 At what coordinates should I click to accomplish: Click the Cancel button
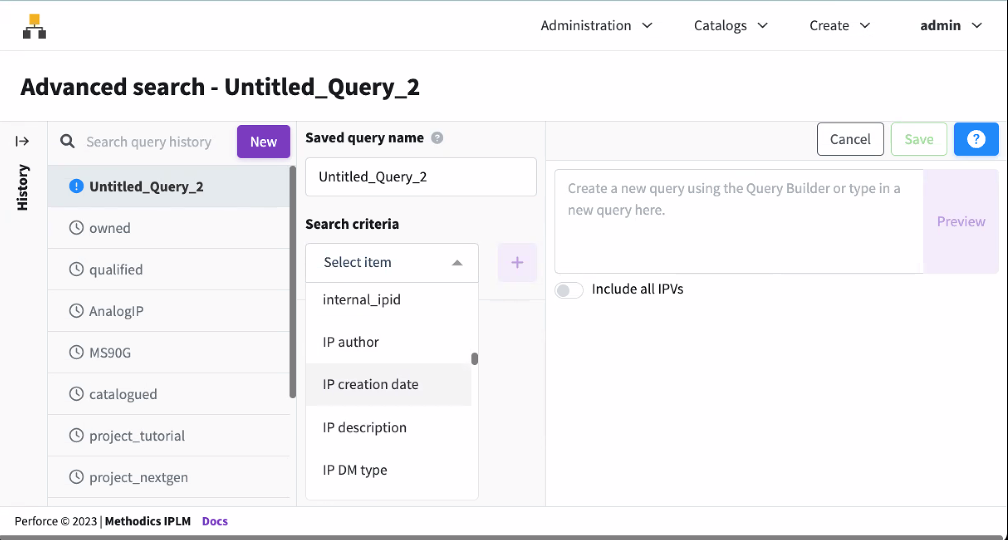850,140
